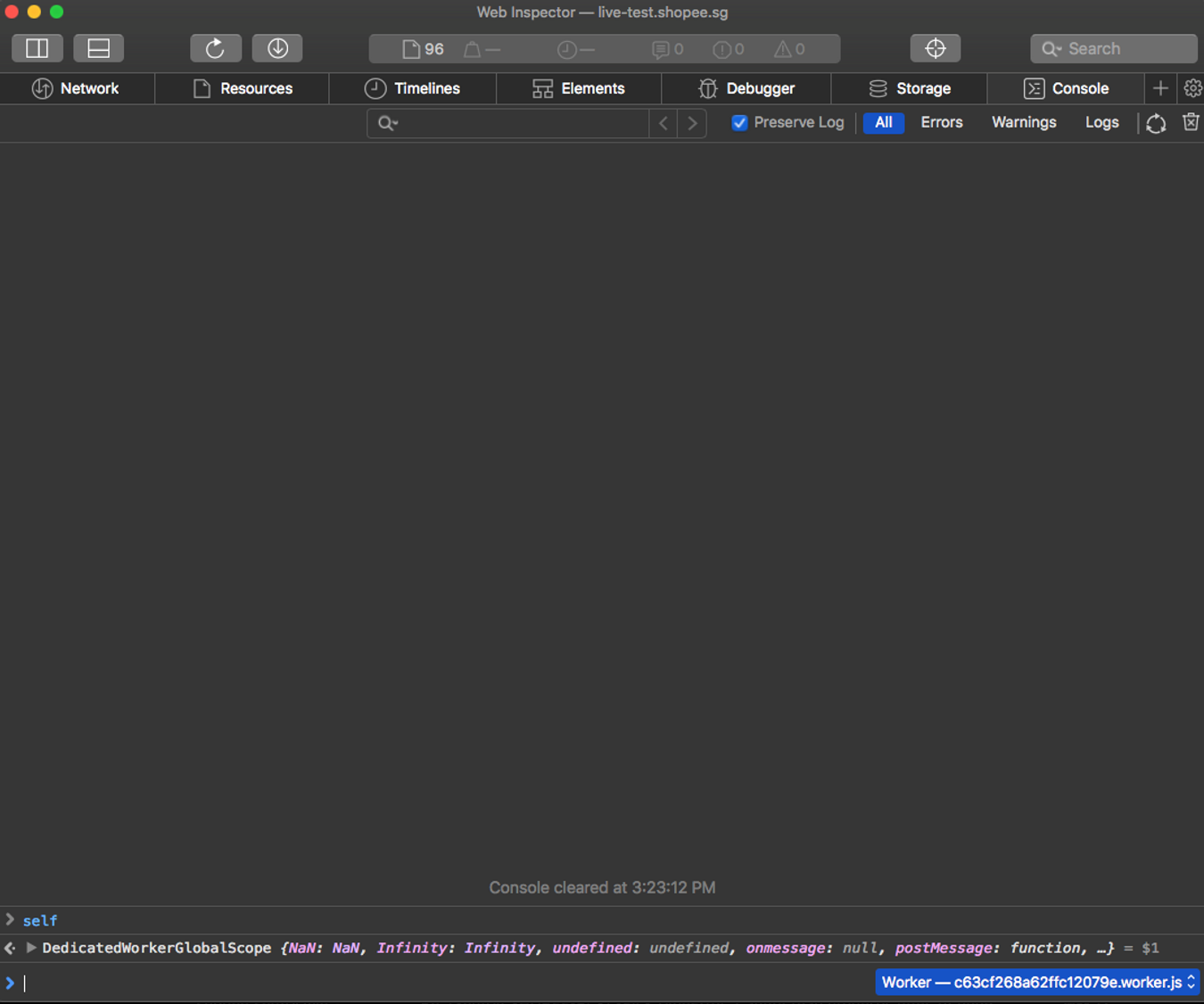Select the Warnings log filter
The height and width of the screenshot is (1004, 1204).
pyautogui.click(x=1023, y=122)
